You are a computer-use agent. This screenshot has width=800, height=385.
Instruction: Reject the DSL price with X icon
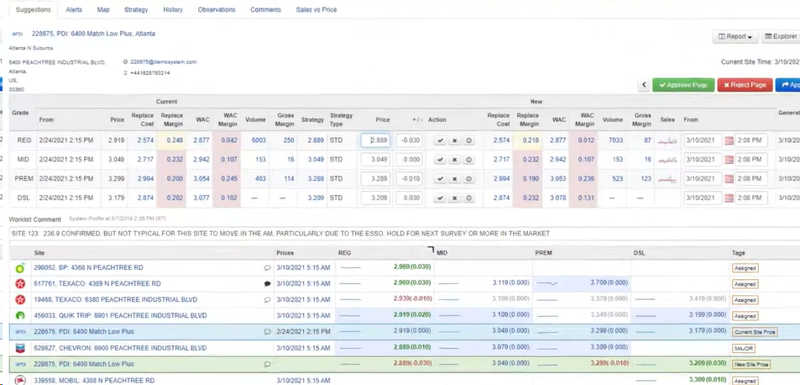click(454, 198)
